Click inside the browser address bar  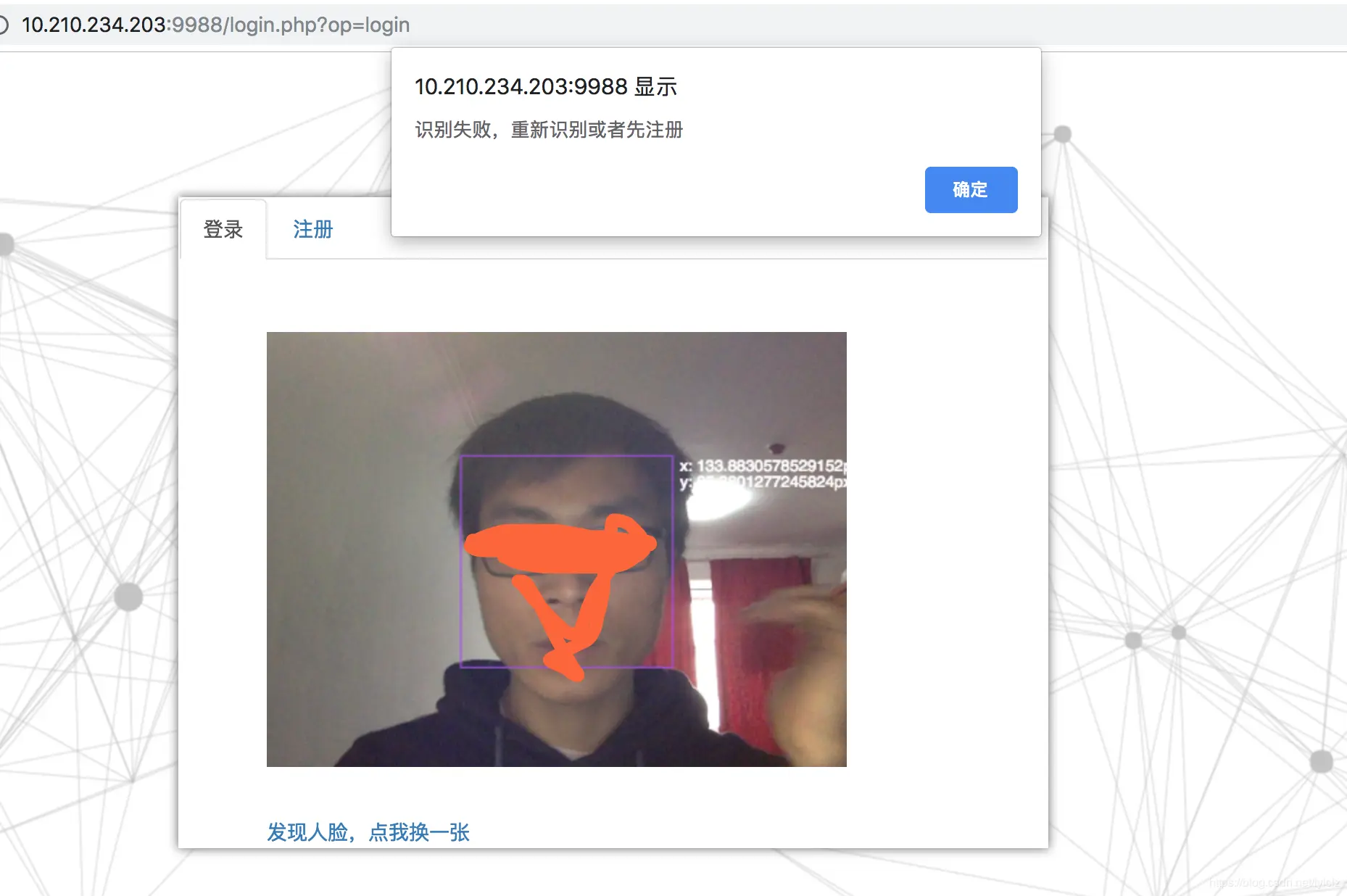pyautogui.click(x=507, y=24)
